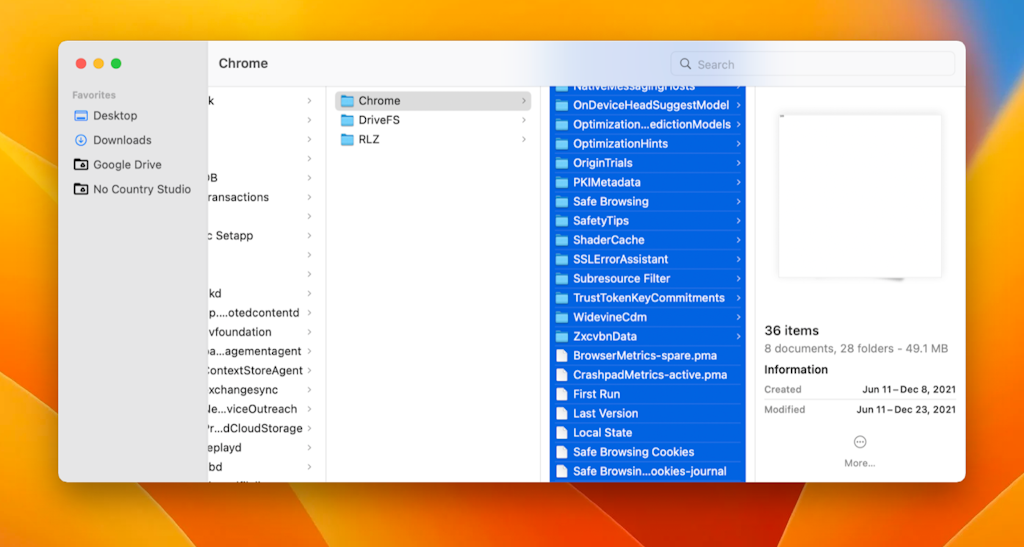Click the Created date value

tap(908, 390)
